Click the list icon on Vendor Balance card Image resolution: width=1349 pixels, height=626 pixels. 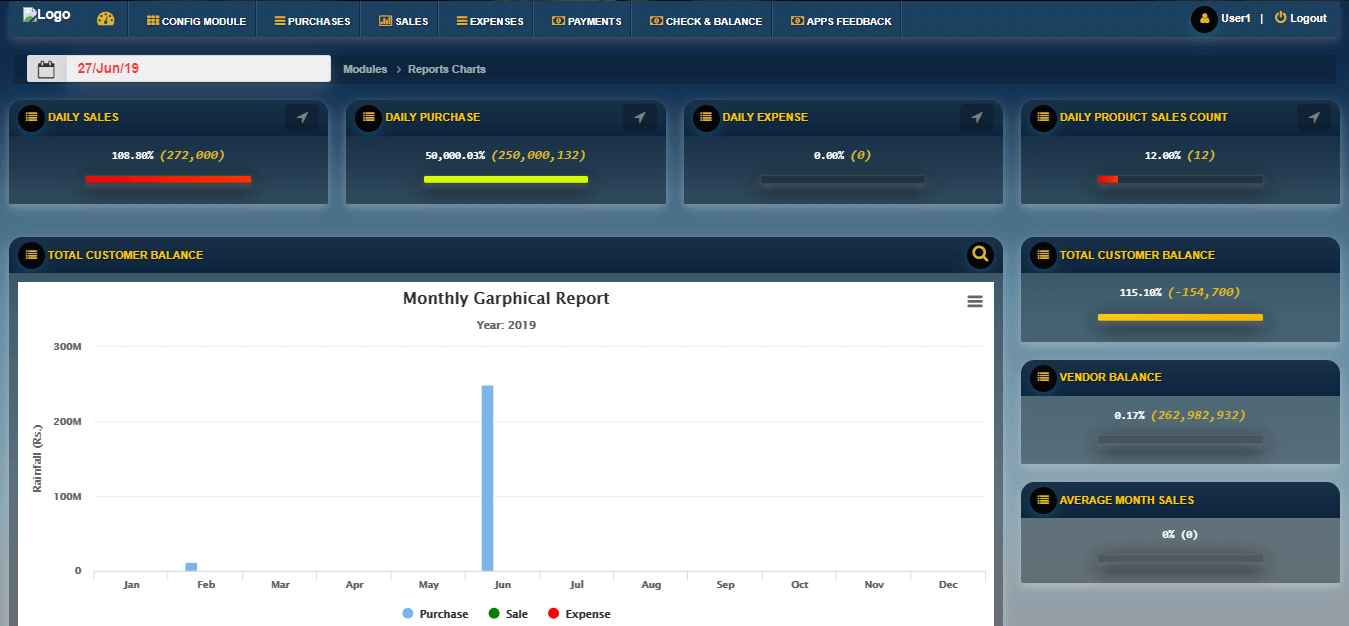tap(1043, 378)
